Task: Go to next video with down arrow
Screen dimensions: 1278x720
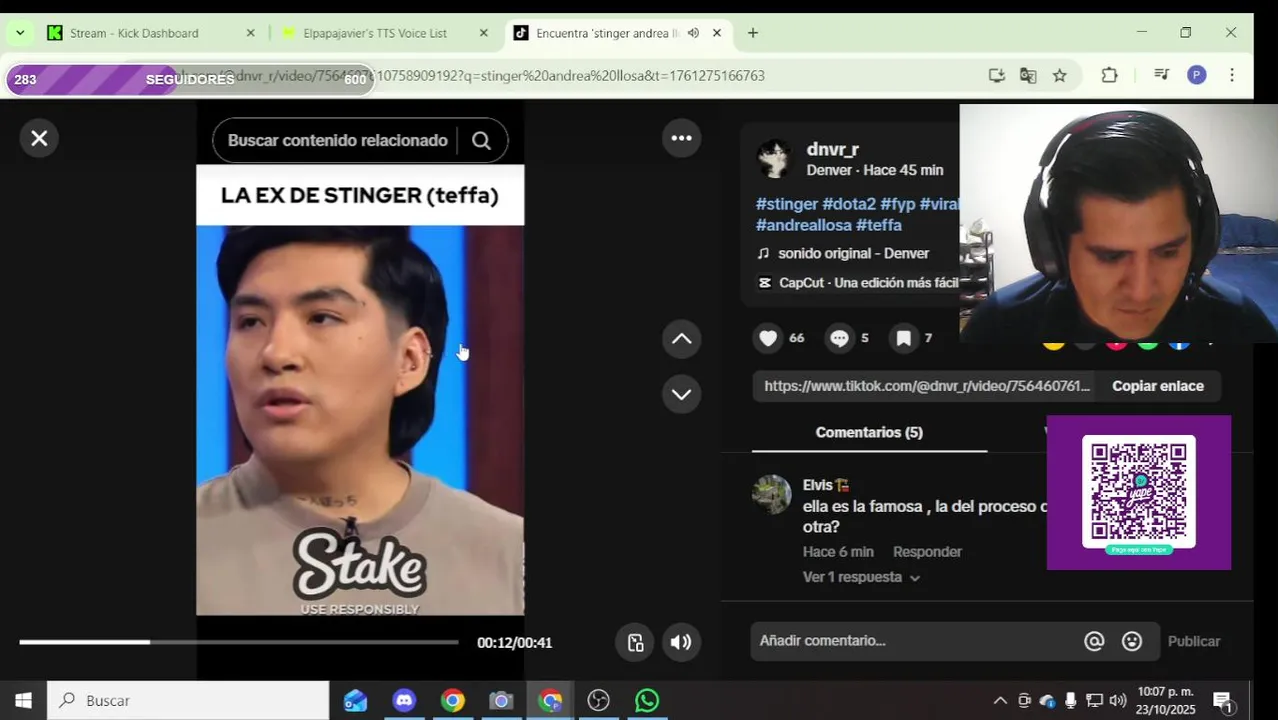Action: [681, 394]
